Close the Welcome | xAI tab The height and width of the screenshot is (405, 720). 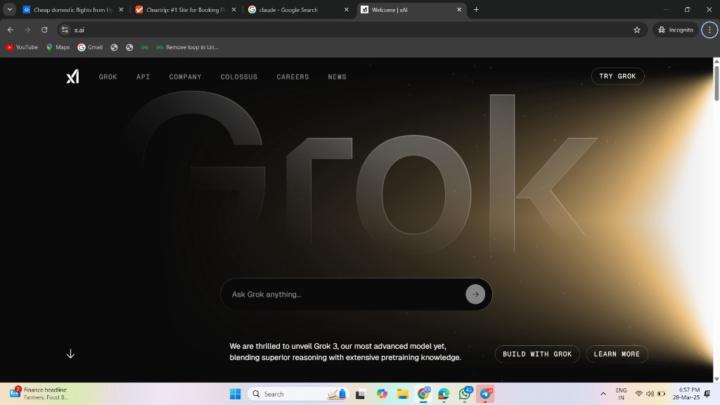459,10
